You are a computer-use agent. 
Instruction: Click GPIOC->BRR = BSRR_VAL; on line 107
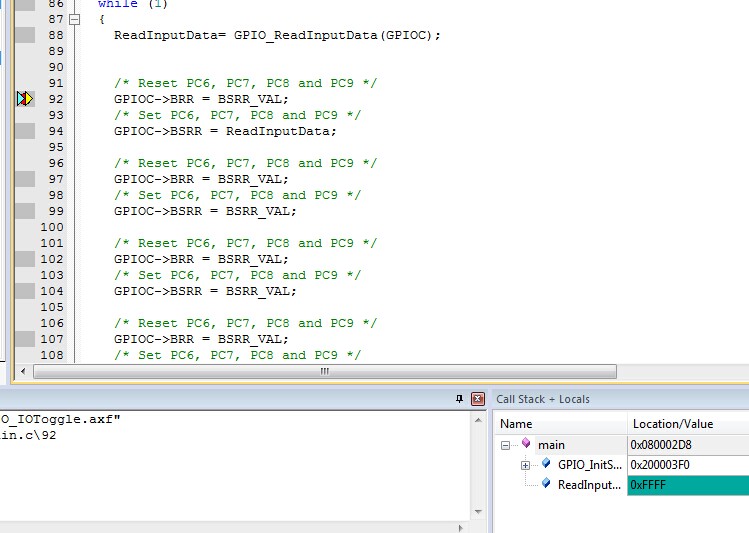tap(201, 339)
